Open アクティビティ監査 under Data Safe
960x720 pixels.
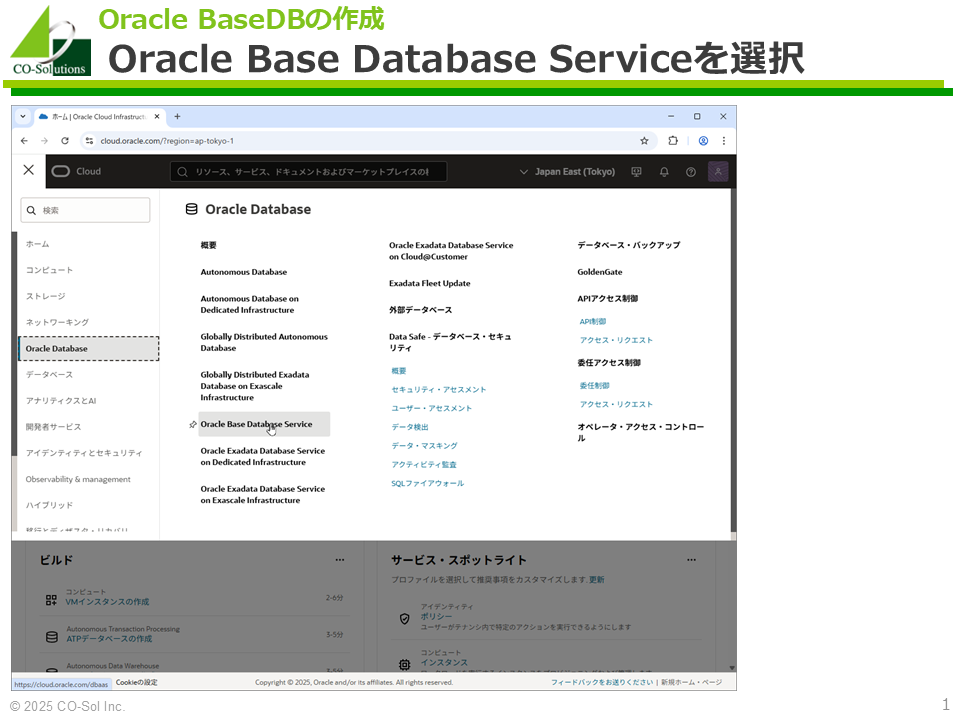tap(424, 465)
